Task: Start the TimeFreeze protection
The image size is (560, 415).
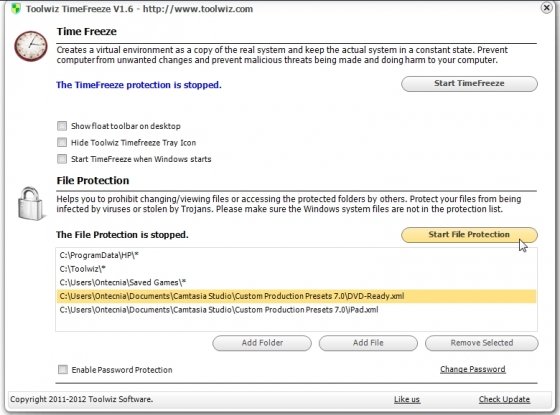Action: (469, 84)
